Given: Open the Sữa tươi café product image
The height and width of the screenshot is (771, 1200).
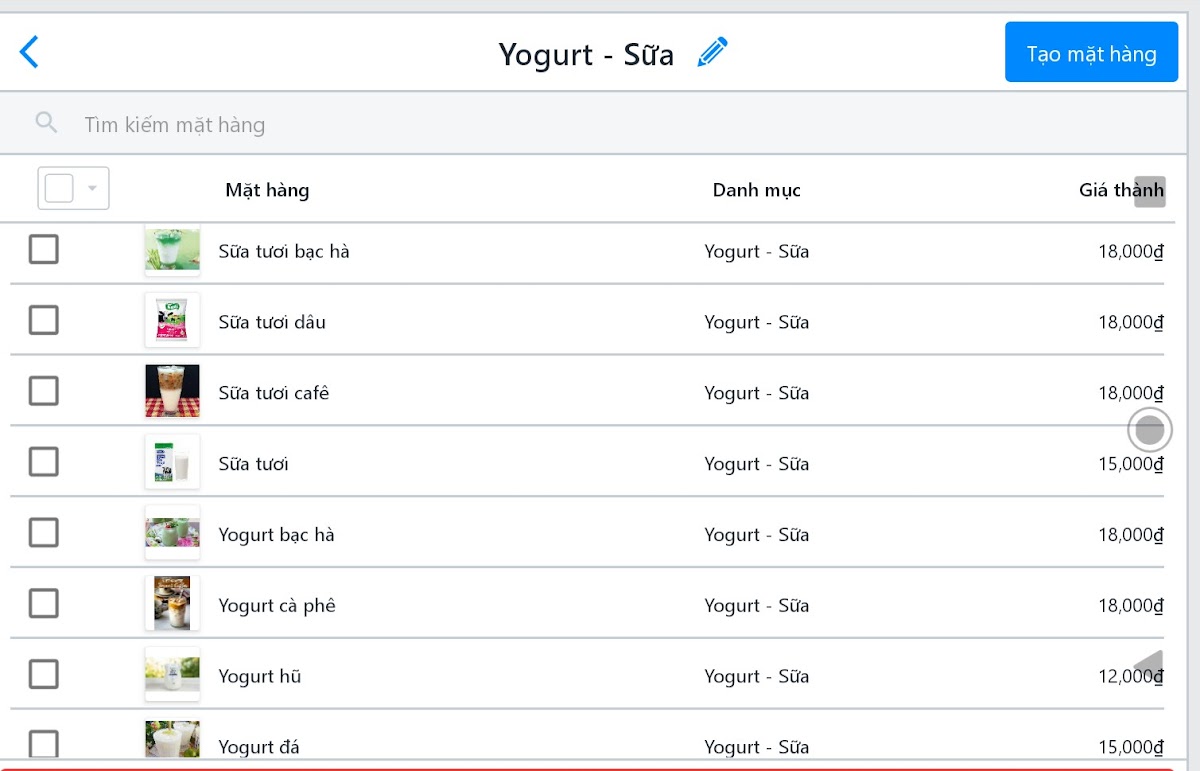Looking at the screenshot, I should click(x=172, y=391).
